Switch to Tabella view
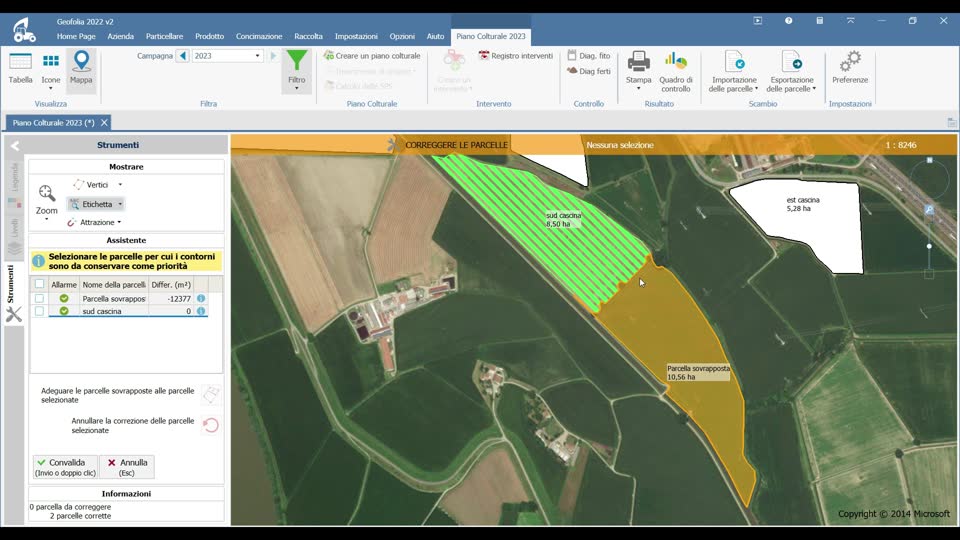 (20, 68)
